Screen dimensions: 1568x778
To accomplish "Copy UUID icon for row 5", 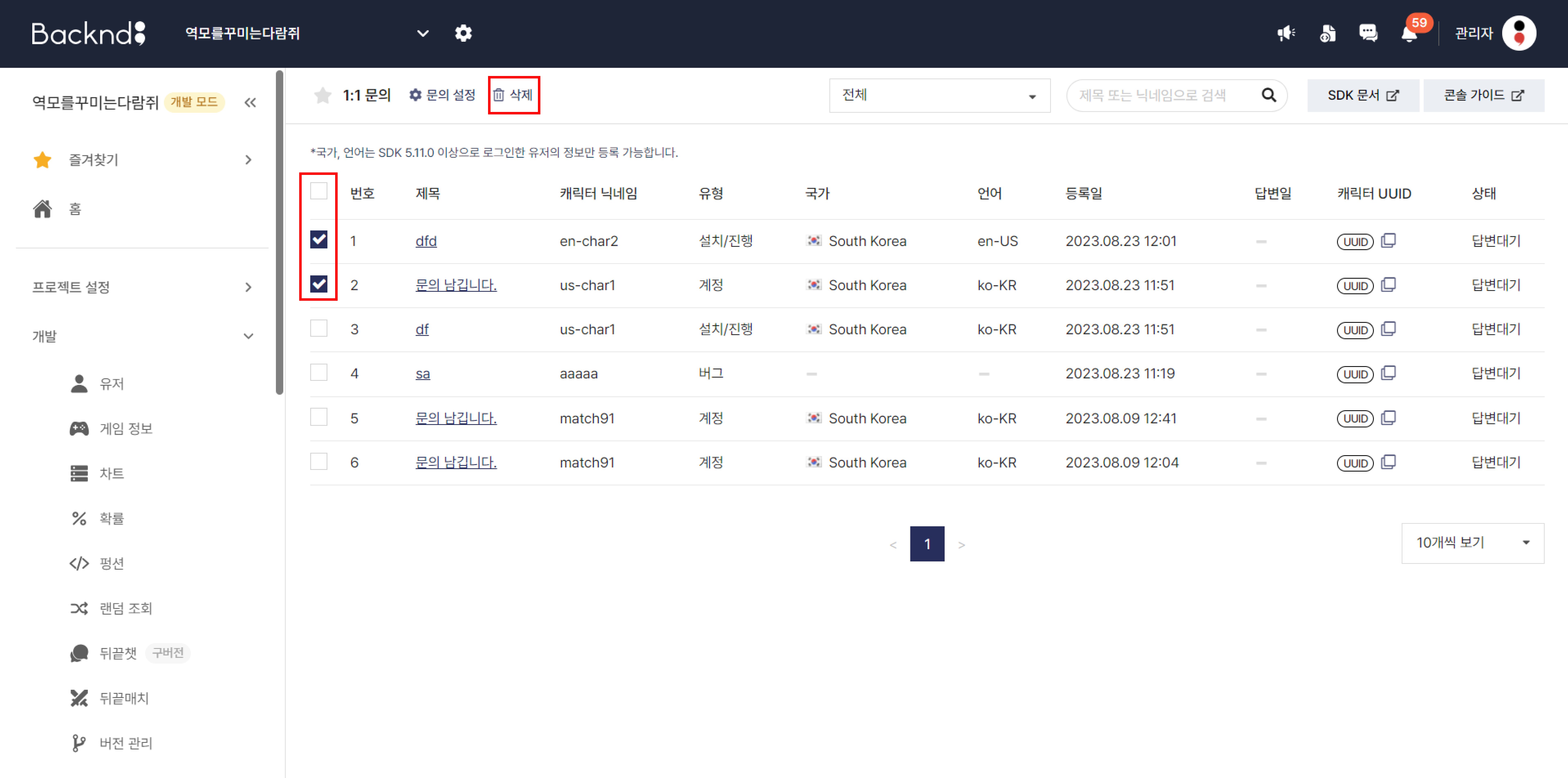I will (x=1388, y=418).
